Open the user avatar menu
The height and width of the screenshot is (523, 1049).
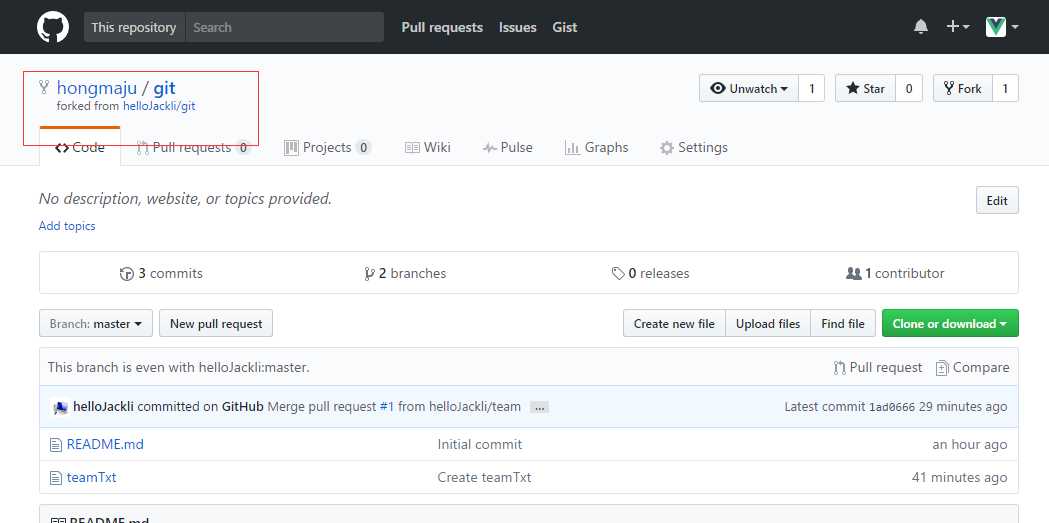pyautogui.click(x=1002, y=27)
